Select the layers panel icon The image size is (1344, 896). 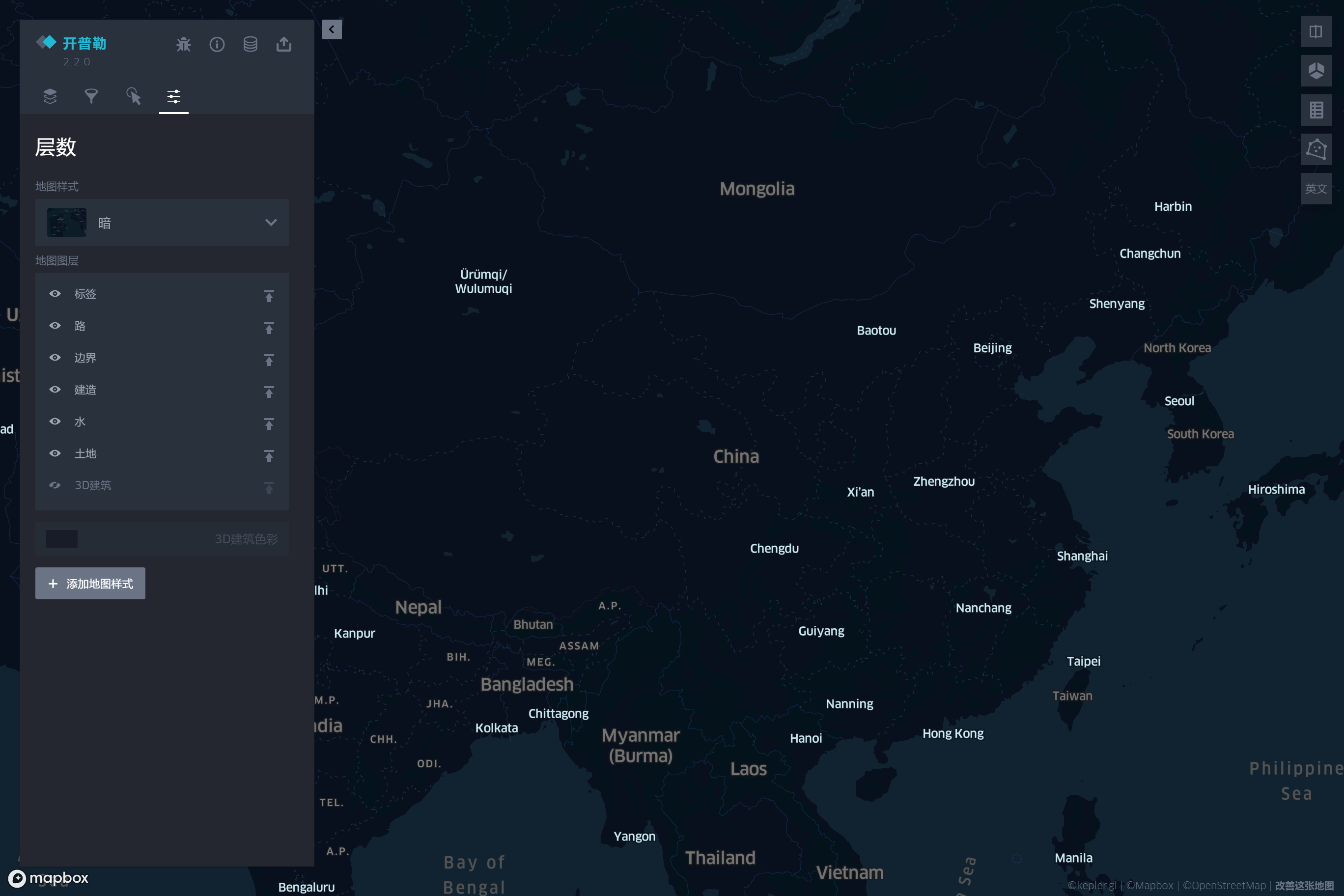click(50, 97)
